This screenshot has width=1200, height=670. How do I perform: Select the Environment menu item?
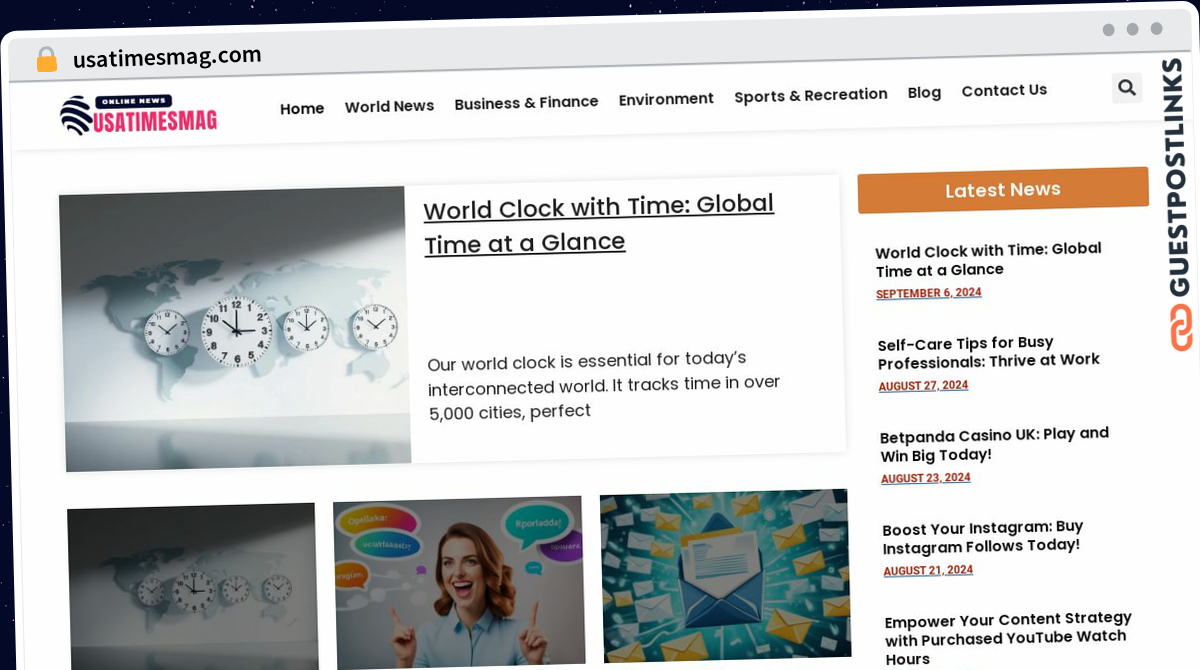coord(666,99)
